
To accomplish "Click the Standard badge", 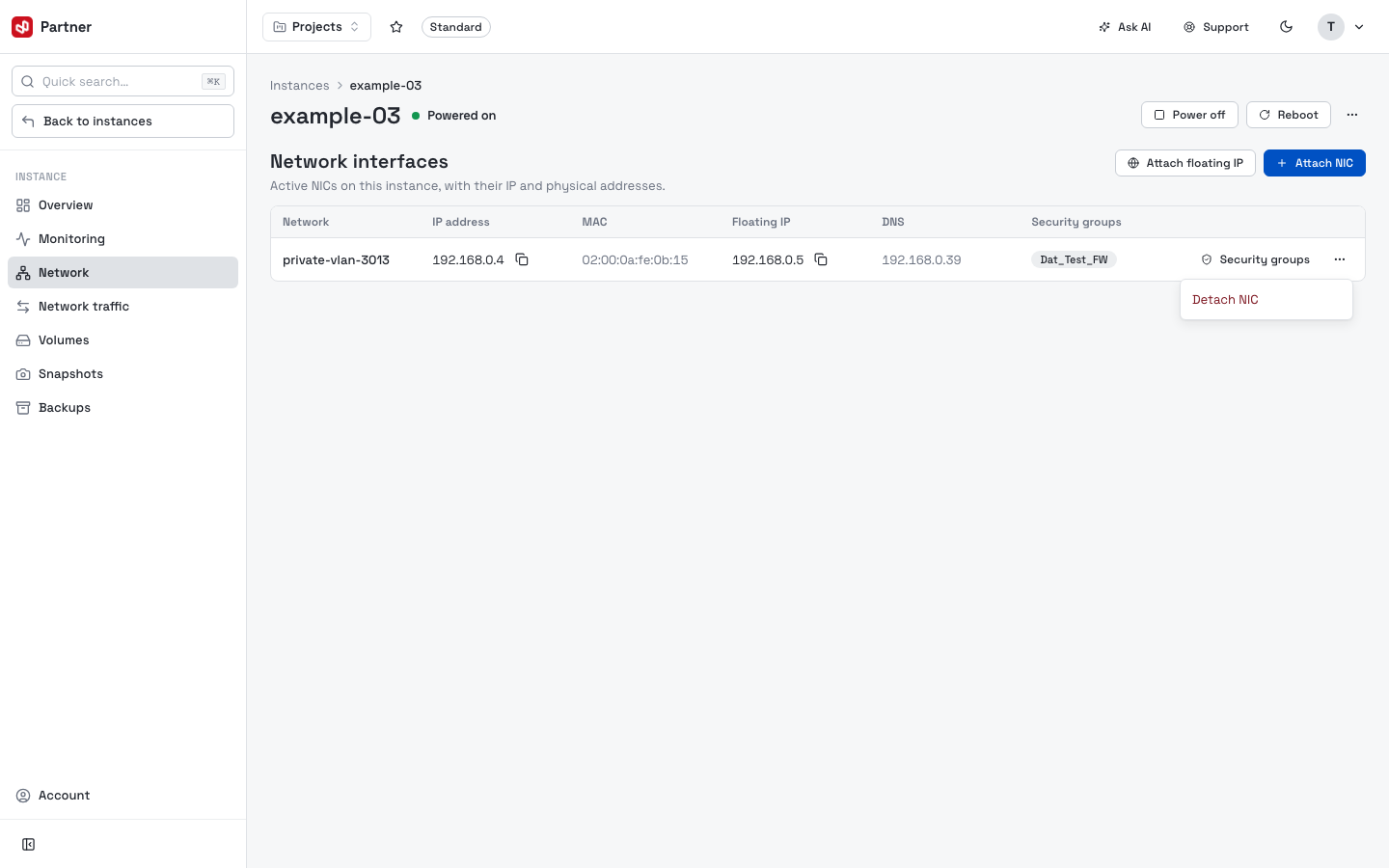I will (x=455, y=27).
